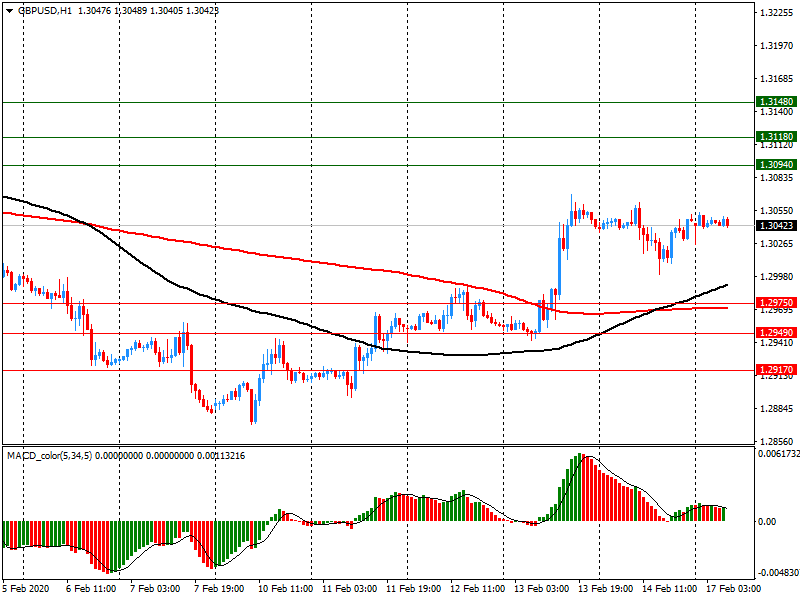Viewport: 800px width, 600px height.
Task: Select the MACD_color(5,34,5) indicator label
Action: point(49,456)
